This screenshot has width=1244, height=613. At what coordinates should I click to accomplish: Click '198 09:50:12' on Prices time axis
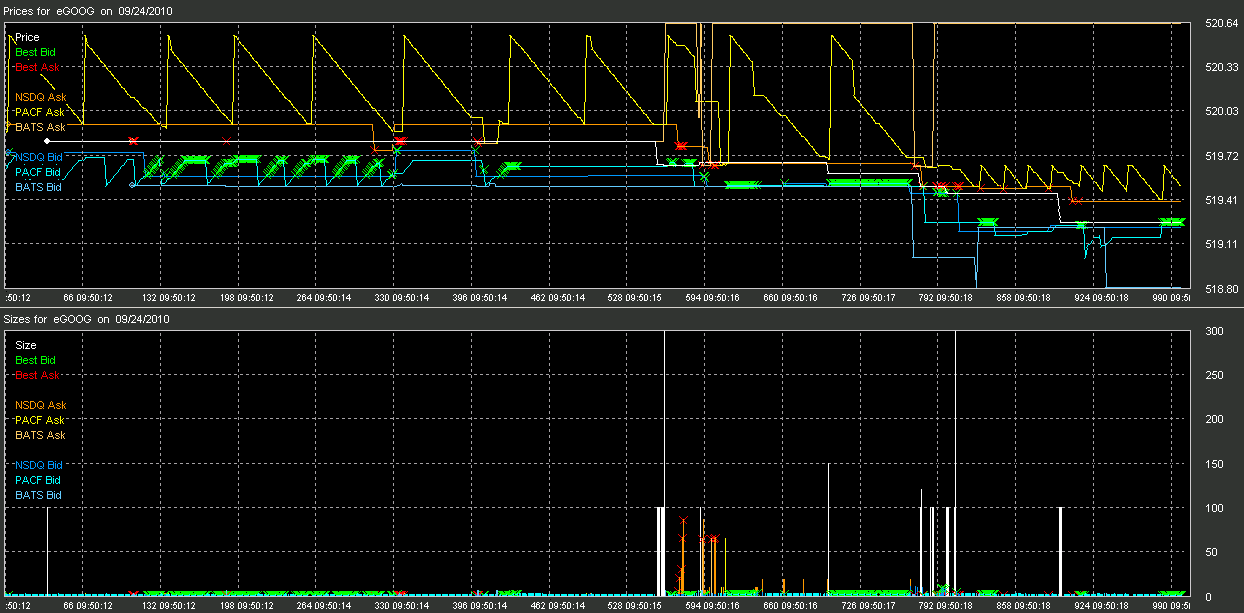click(x=245, y=298)
